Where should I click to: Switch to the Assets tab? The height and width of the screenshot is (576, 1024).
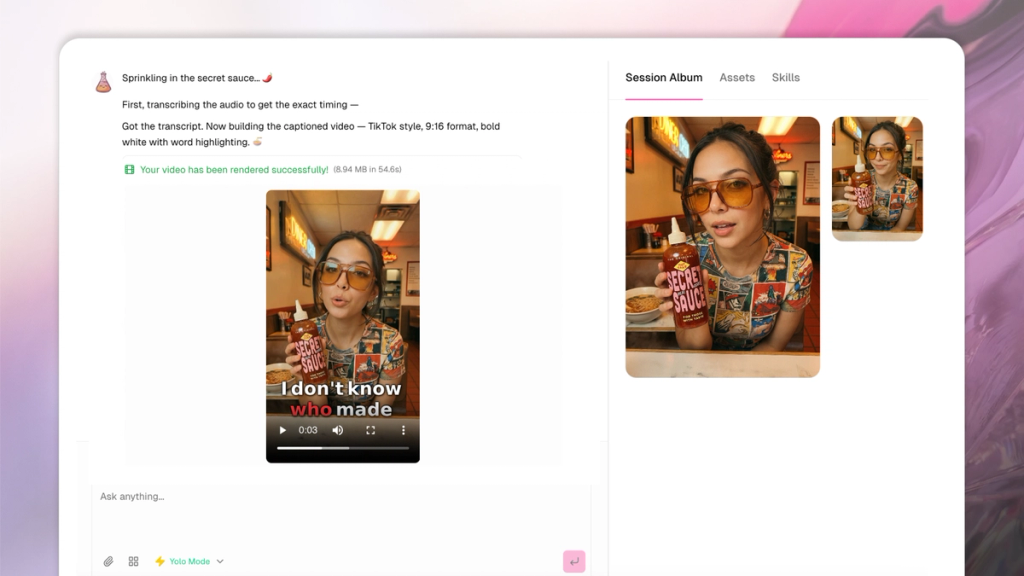737,77
